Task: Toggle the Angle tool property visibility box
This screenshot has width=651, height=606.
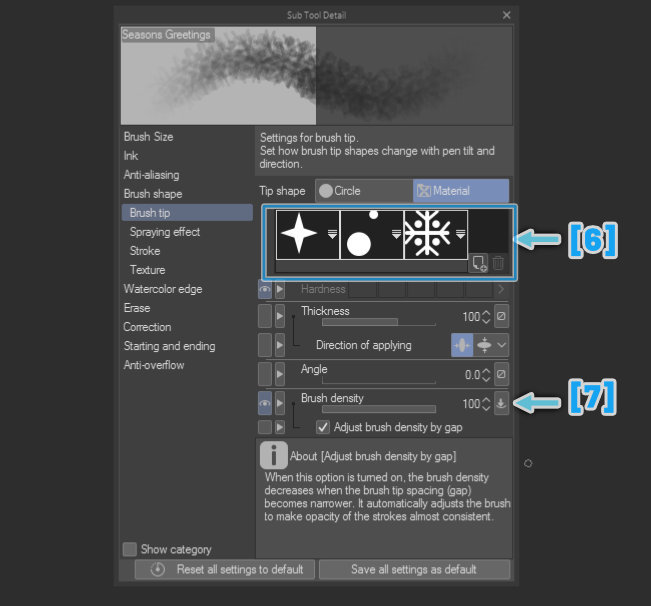Action: (x=265, y=374)
